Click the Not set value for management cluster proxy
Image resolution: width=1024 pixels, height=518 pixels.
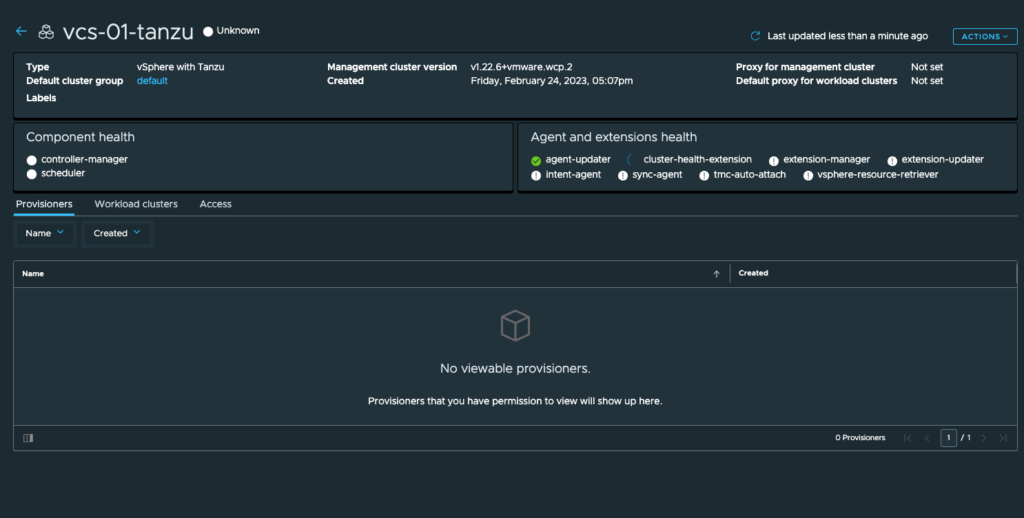click(x=927, y=67)
